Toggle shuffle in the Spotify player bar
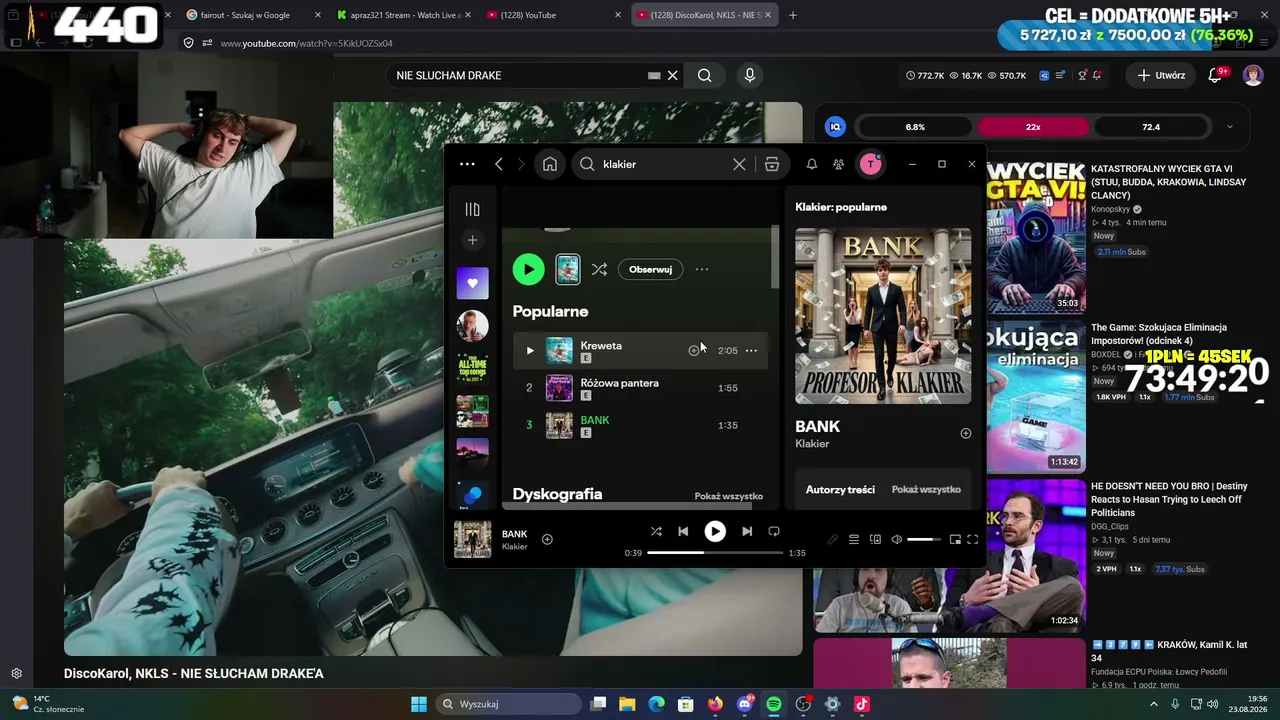 click(656, 532)
